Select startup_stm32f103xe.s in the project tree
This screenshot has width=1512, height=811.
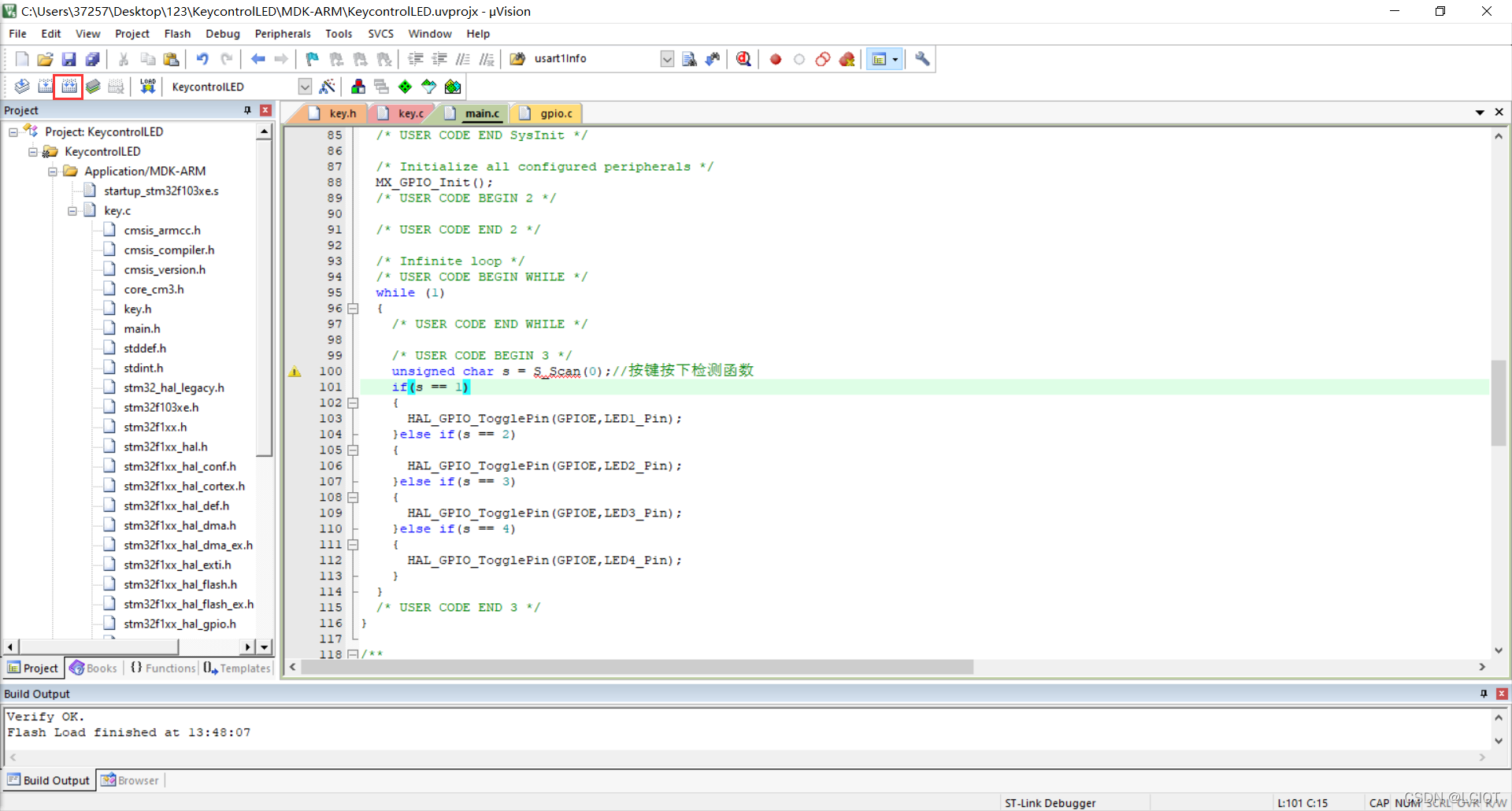[161, 191]
